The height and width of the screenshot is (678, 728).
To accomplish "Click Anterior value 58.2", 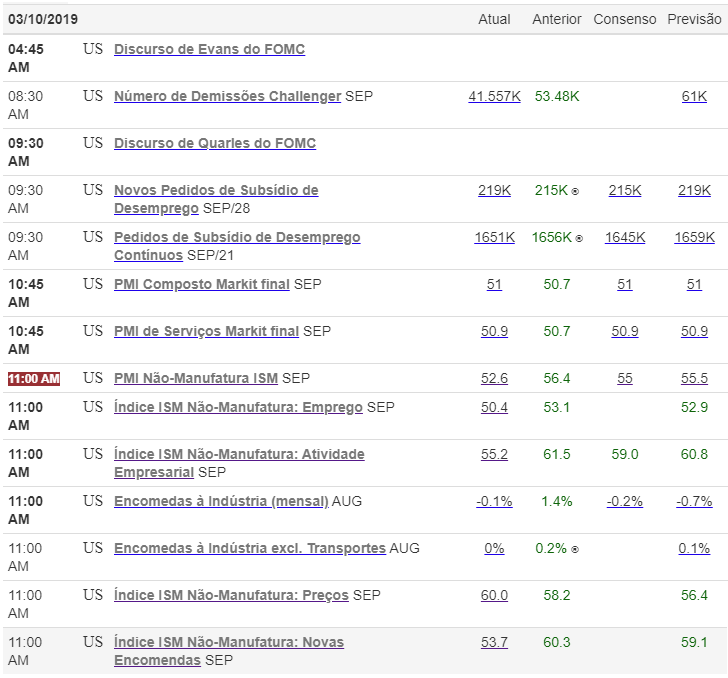I will click(x=557, y=595).
